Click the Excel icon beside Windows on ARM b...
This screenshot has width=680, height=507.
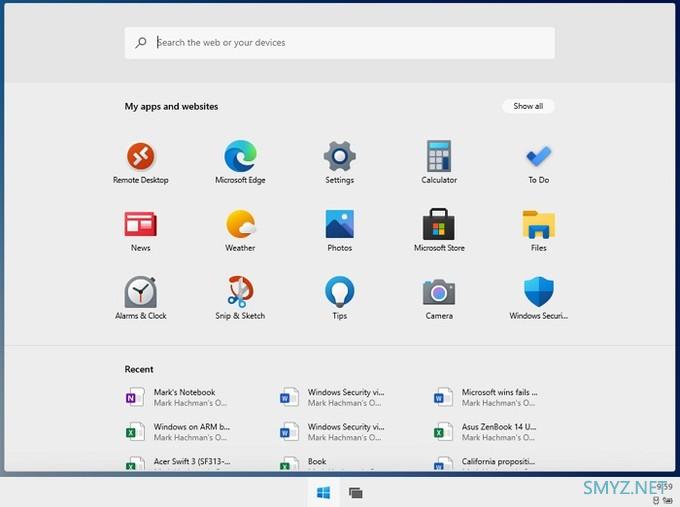(x=135, y=432)
